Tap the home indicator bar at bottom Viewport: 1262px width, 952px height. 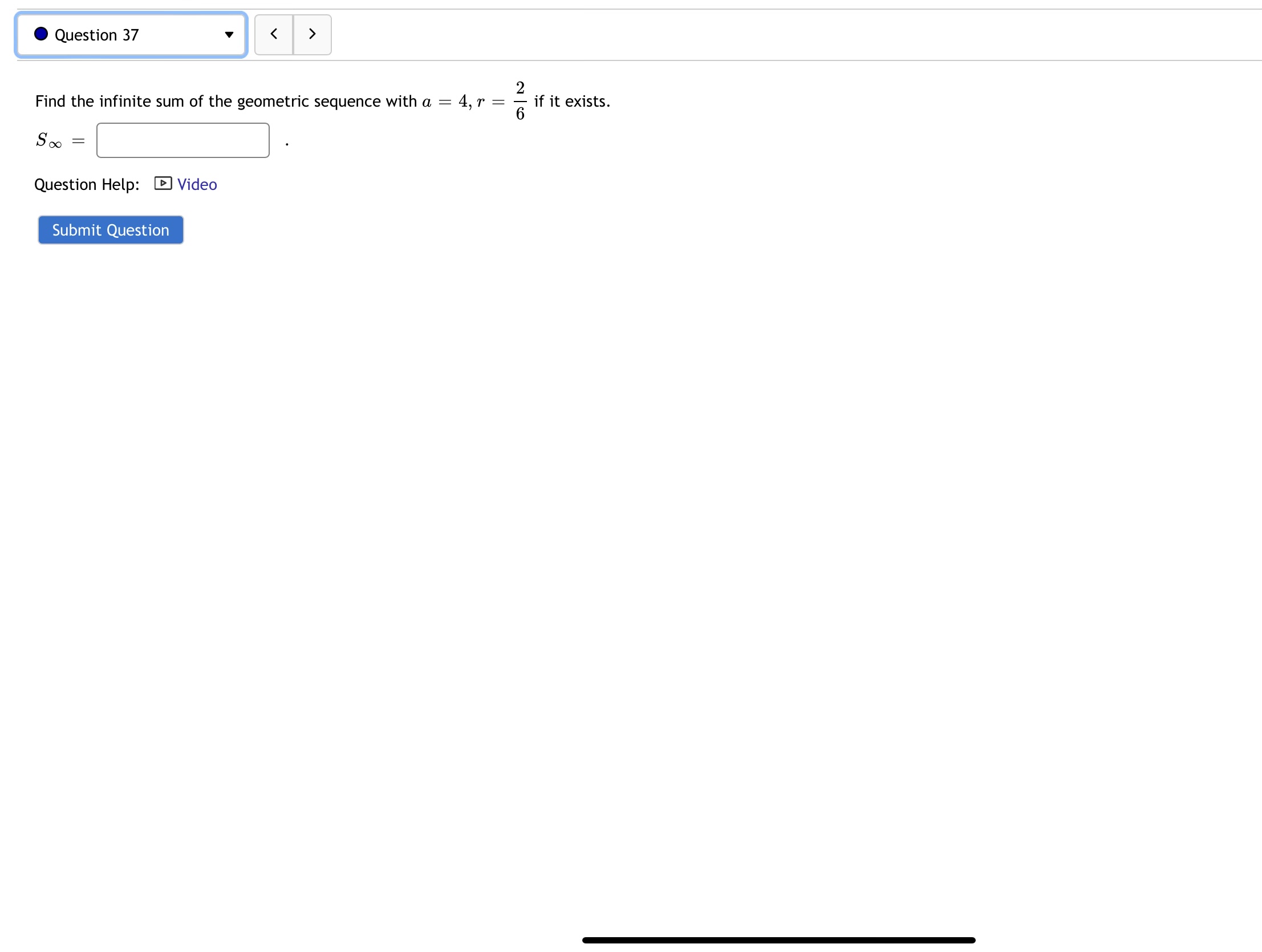pos(778,939)
